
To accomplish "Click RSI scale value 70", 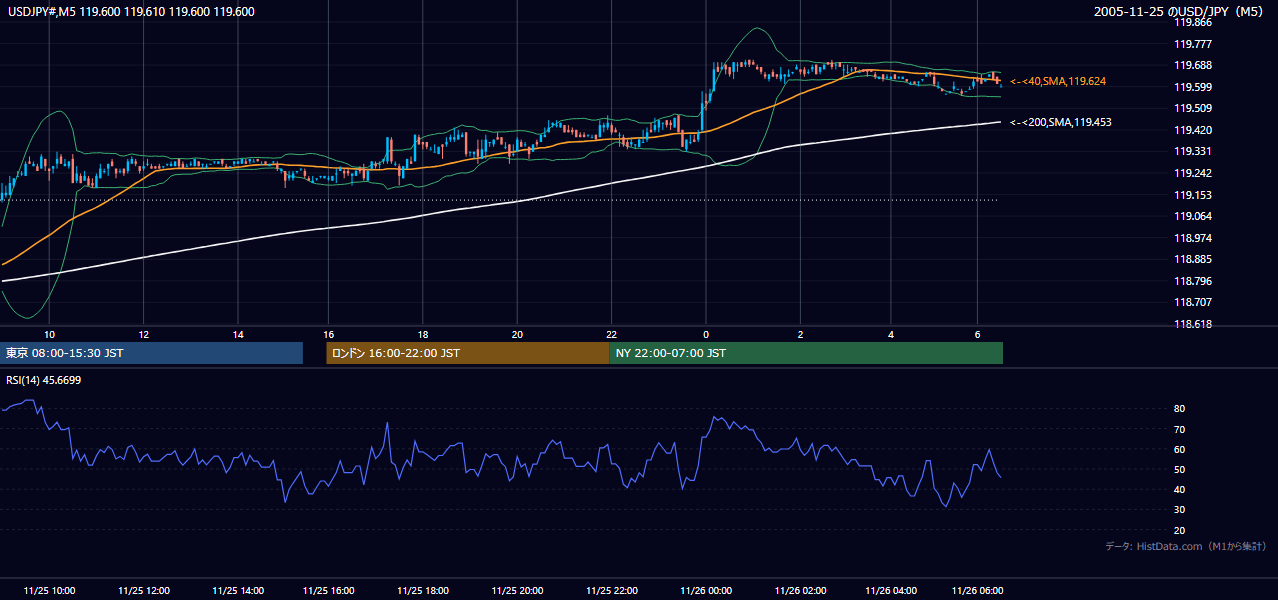I will point(1180,430).
